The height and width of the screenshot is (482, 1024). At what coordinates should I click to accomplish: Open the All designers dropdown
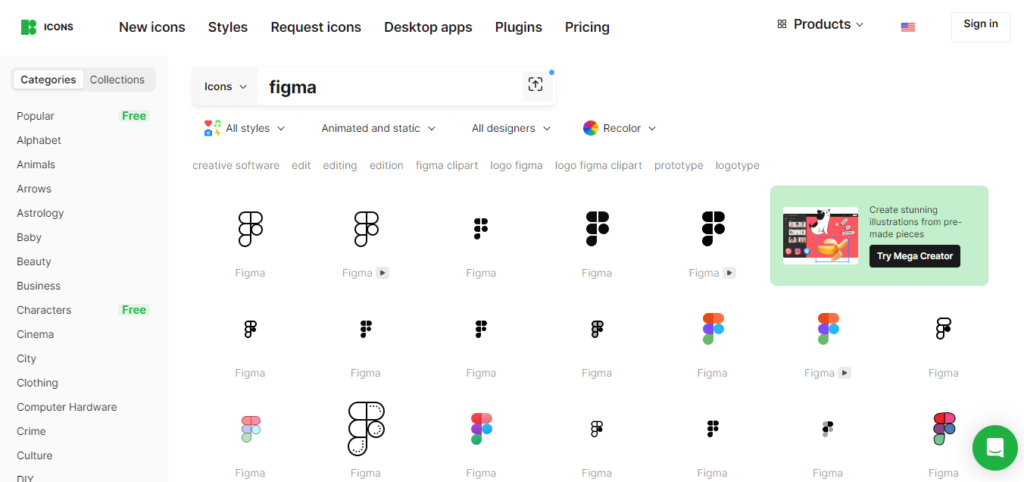click(x=511, y=129)
